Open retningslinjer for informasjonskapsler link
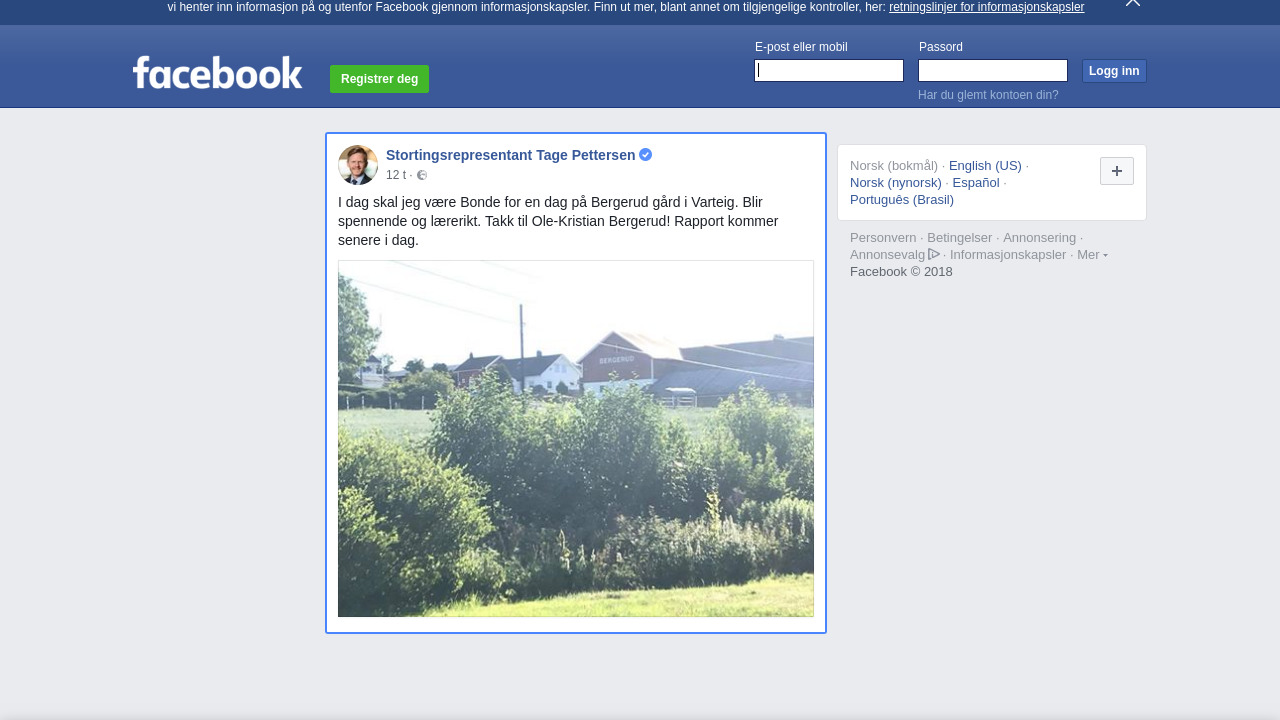 tap(986, 7)
